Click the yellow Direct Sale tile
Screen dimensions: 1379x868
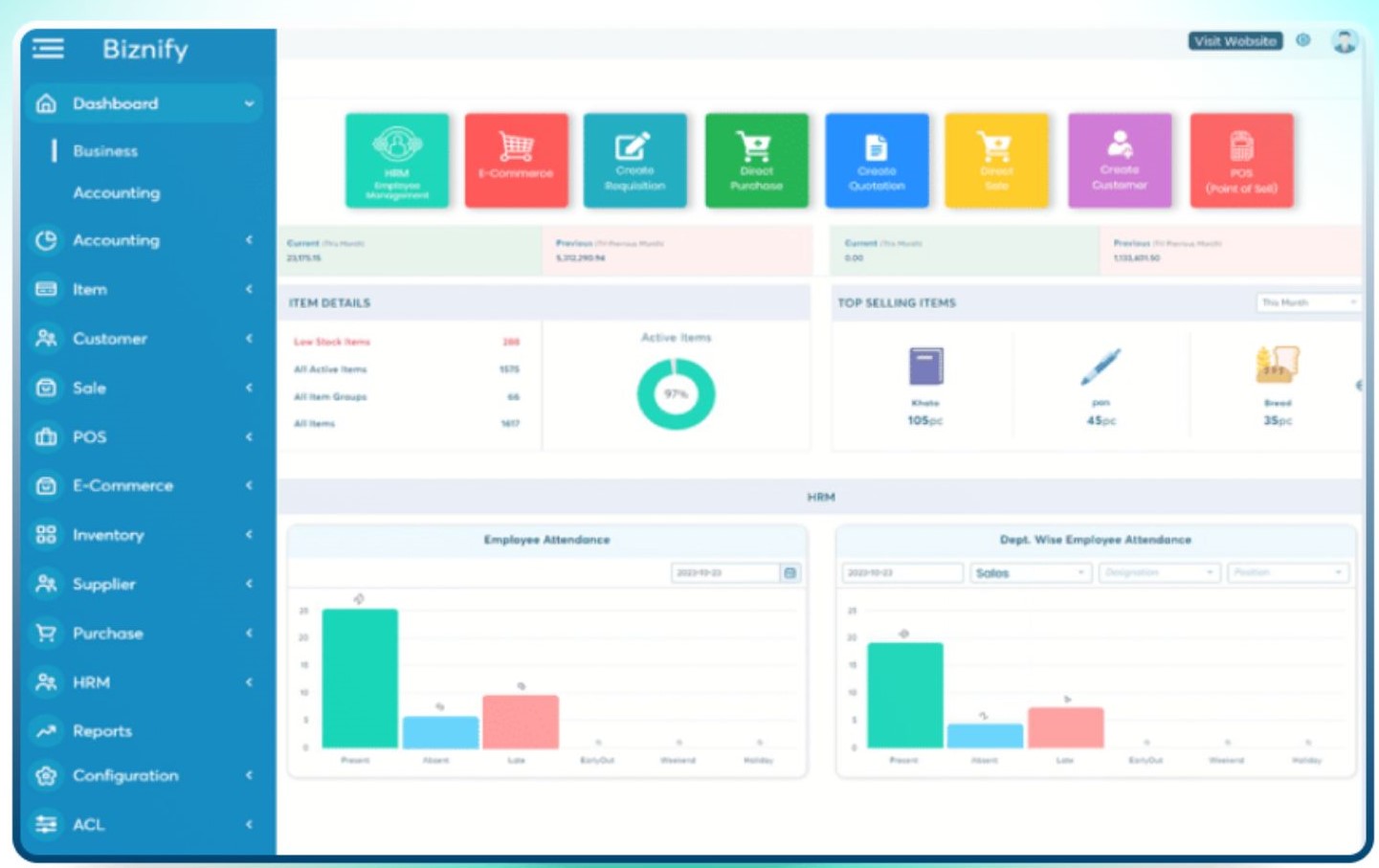point(996,160)
